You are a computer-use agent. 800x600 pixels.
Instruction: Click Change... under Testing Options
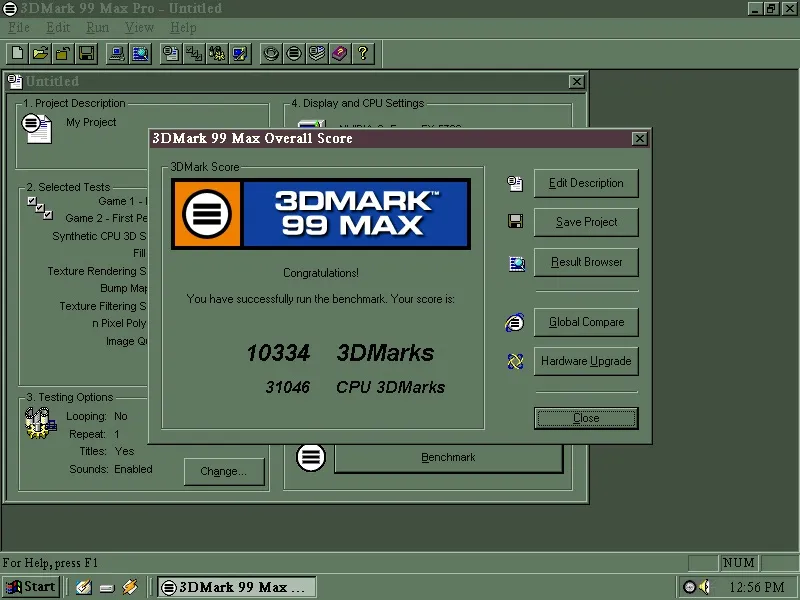click(224, 471)
